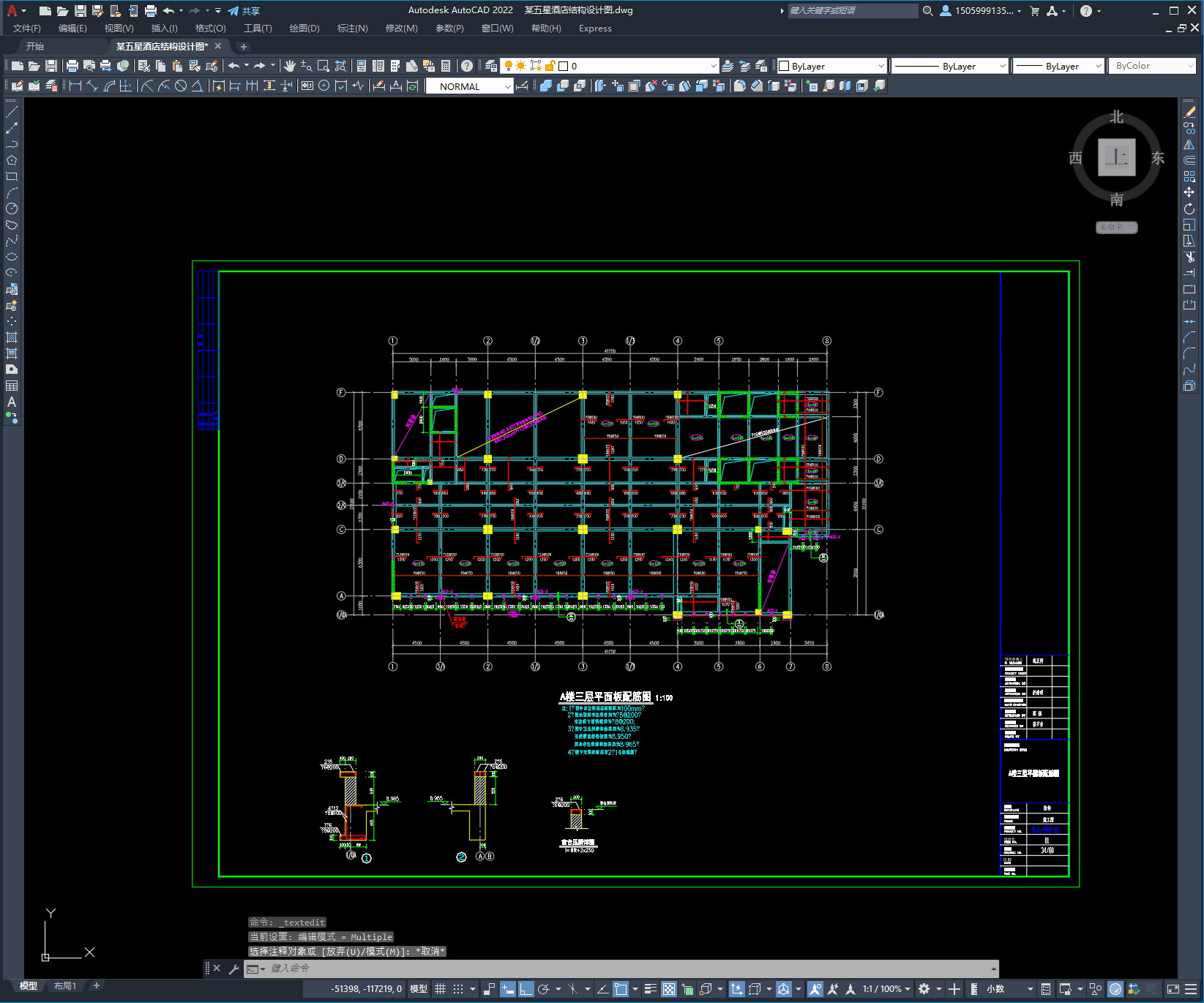Toggle the drawing grid display

coord(441,989)
